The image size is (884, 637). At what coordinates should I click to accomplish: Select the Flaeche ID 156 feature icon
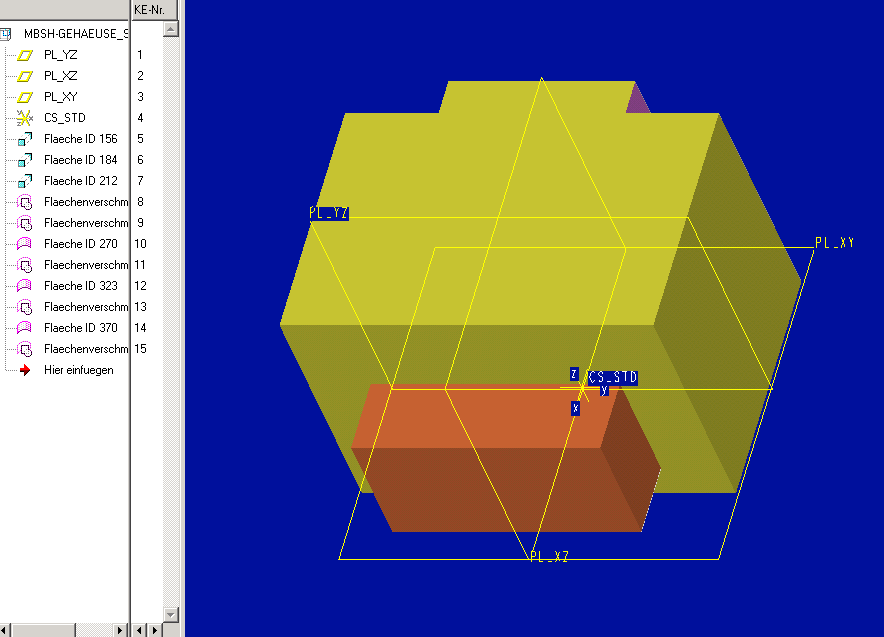point(26,139)
